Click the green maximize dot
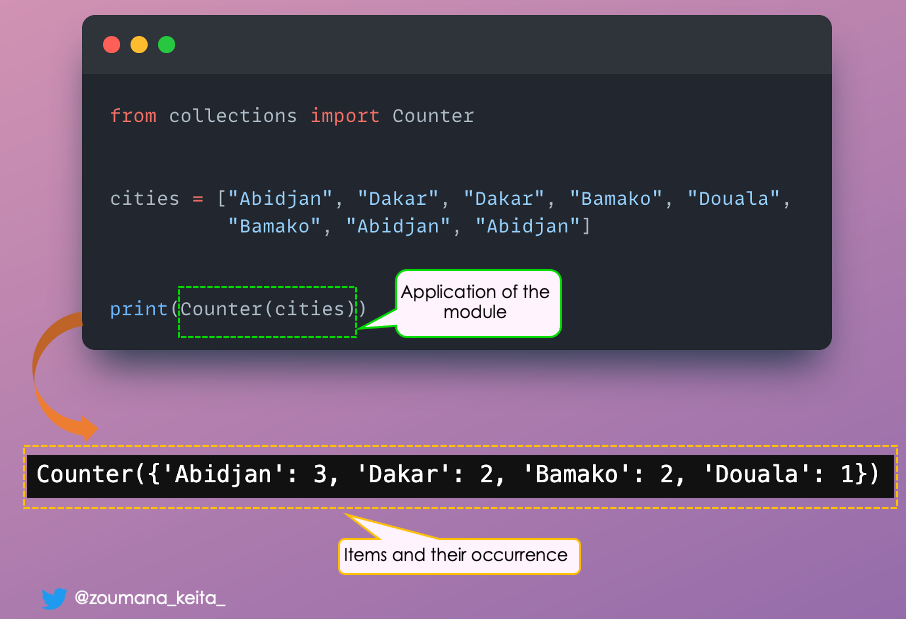Viewport: 906px width, 619px height. click(166, 45)
